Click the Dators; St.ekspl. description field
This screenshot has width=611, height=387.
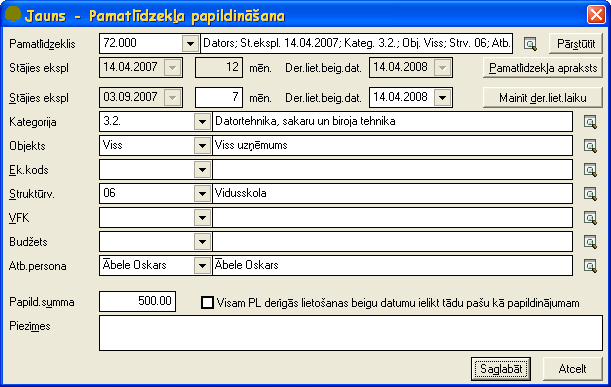[x=357, y=43]
